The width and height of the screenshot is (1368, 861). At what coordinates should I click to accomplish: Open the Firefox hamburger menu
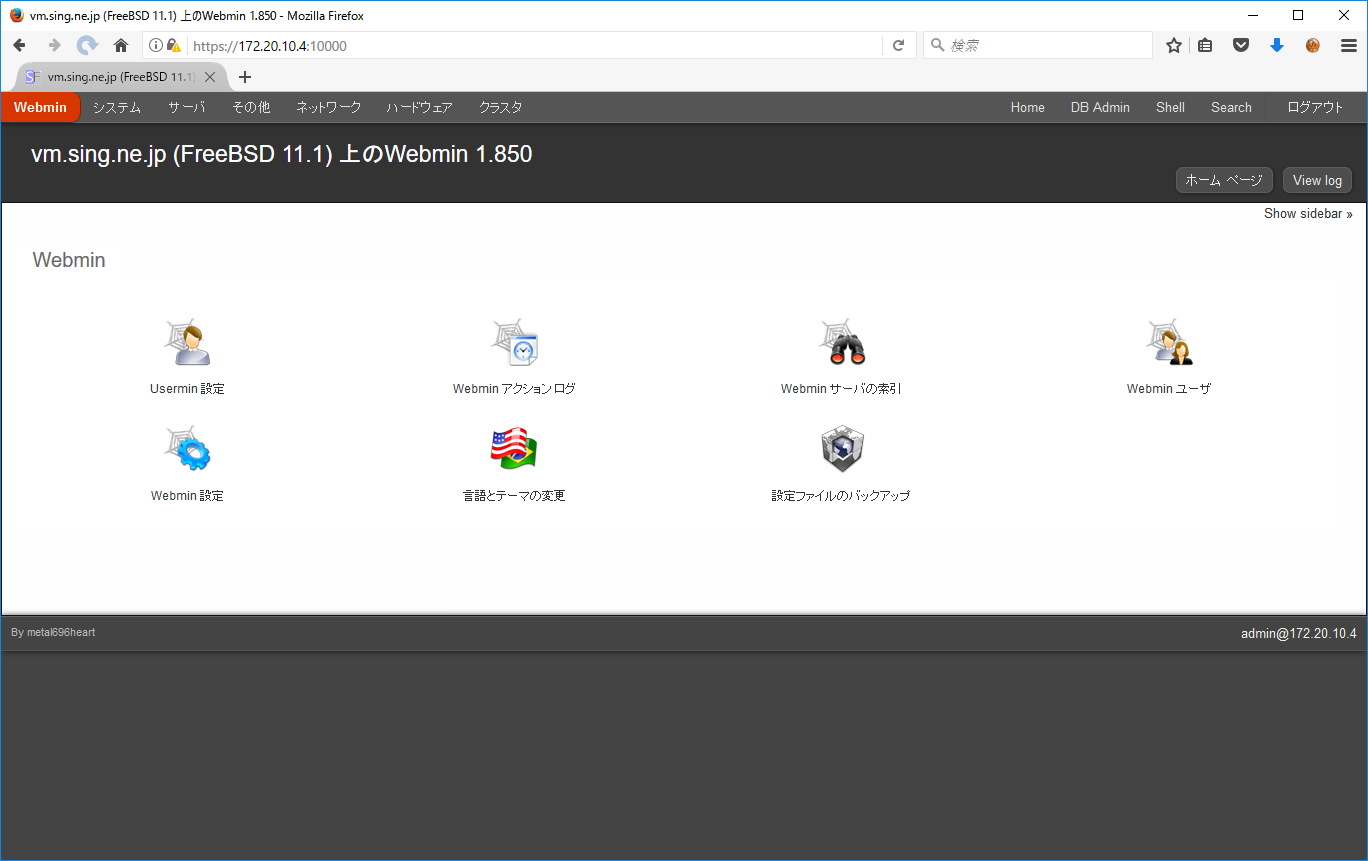(x=1349, y=45)
